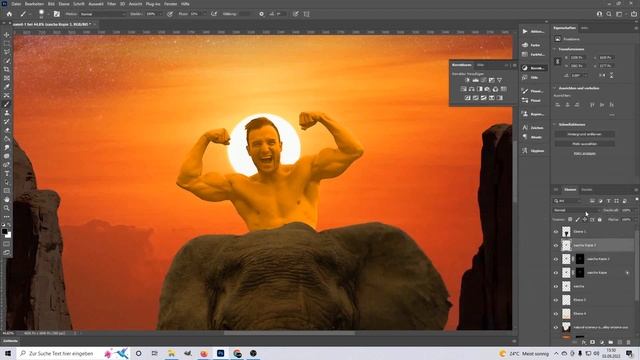Open Photoshop from the Windows taskbar

(x=220, y=353)
